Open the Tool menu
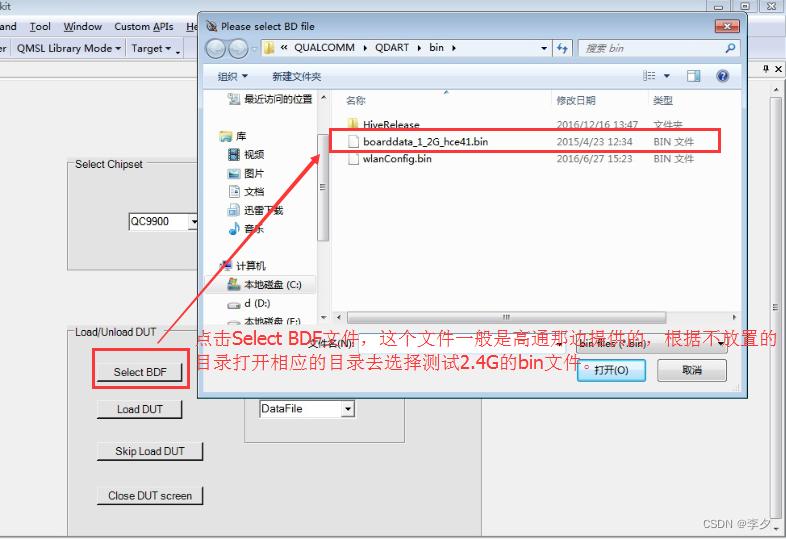This screenshot has height=539, width=786. point(40,27)
